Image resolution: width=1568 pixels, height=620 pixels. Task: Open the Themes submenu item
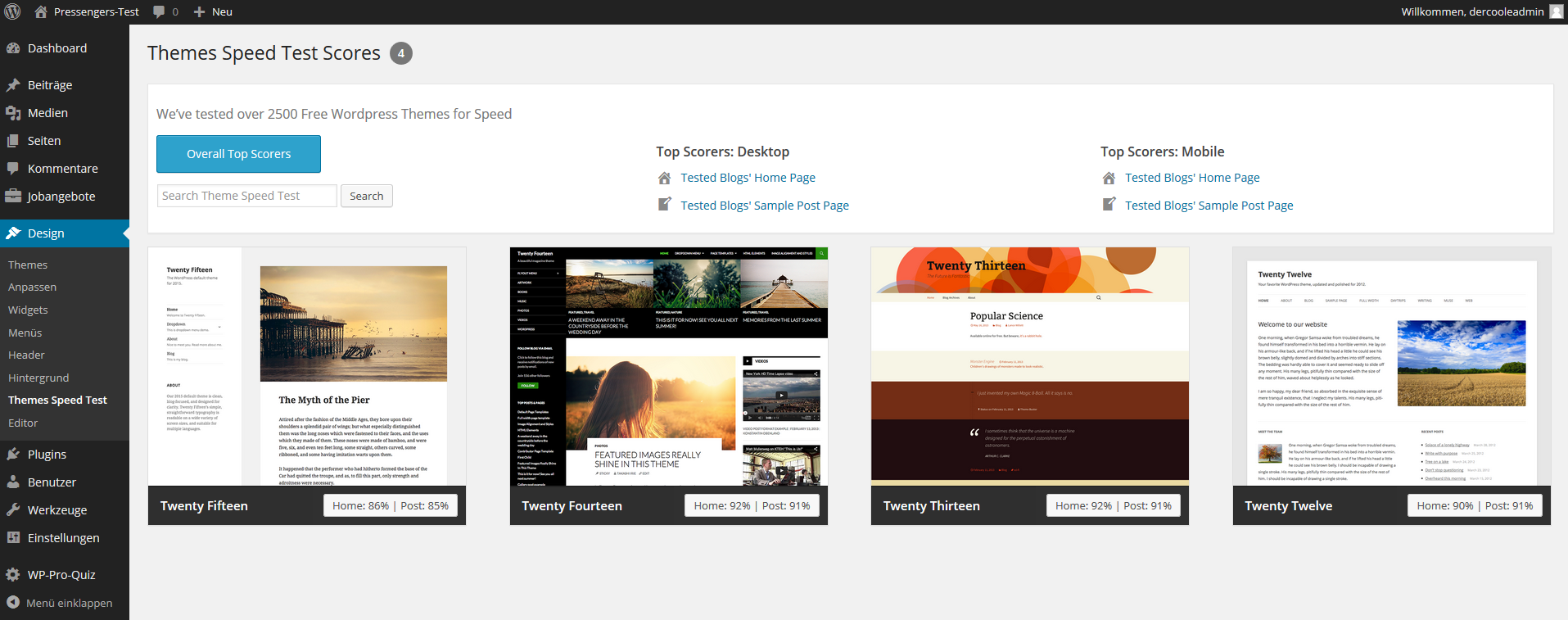[x=28, y=265]
